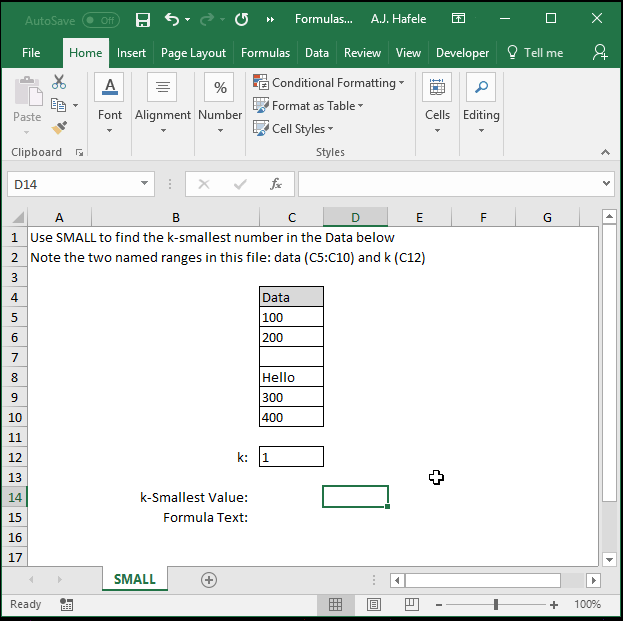Open Ribbon Display Options icon
This screenshot has width=623, height=621.
[458, 18]
